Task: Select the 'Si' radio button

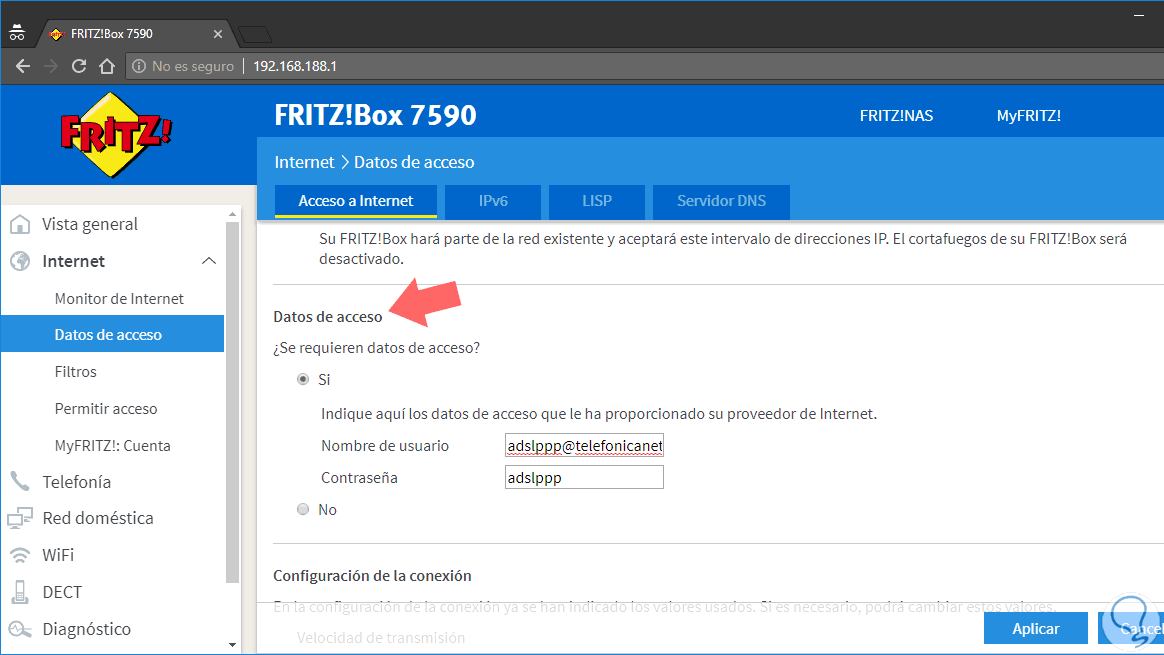Action: click(303, 379)
